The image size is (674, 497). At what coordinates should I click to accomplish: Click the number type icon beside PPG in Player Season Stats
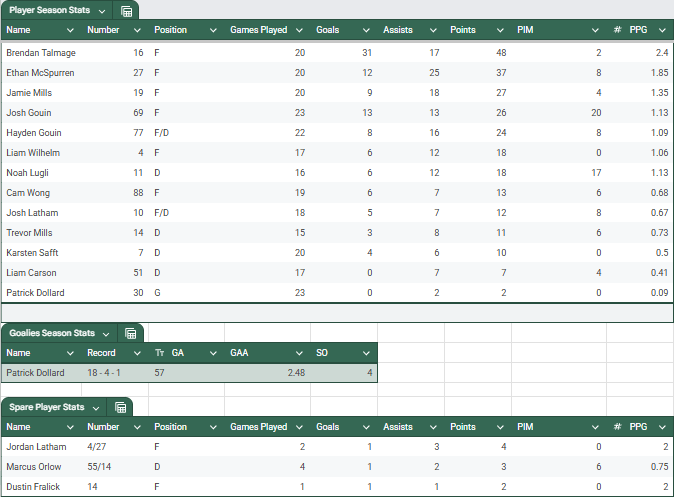tap(617, 30)
